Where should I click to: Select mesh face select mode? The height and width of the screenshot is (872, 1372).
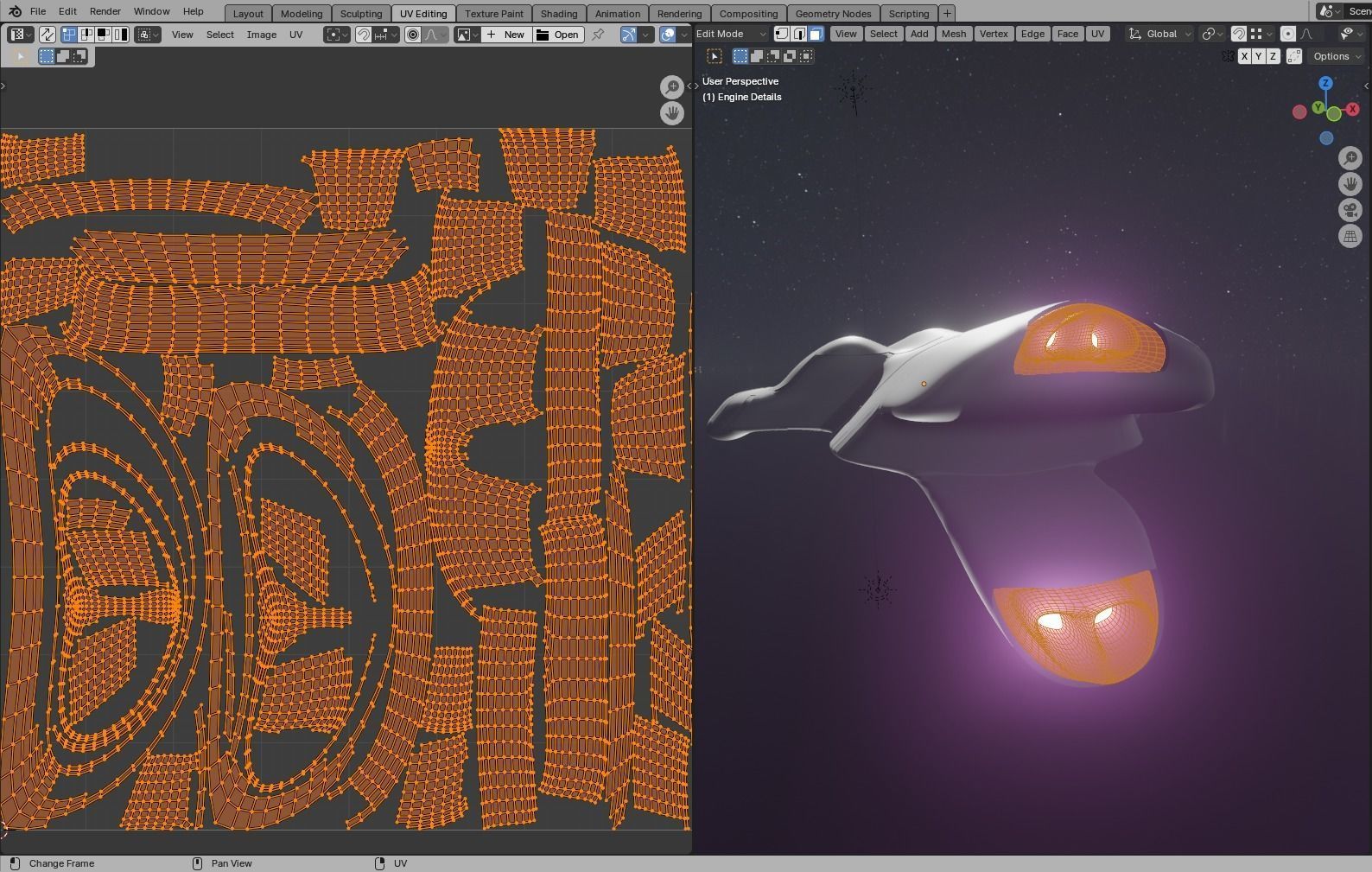click(x=816, y=34)
